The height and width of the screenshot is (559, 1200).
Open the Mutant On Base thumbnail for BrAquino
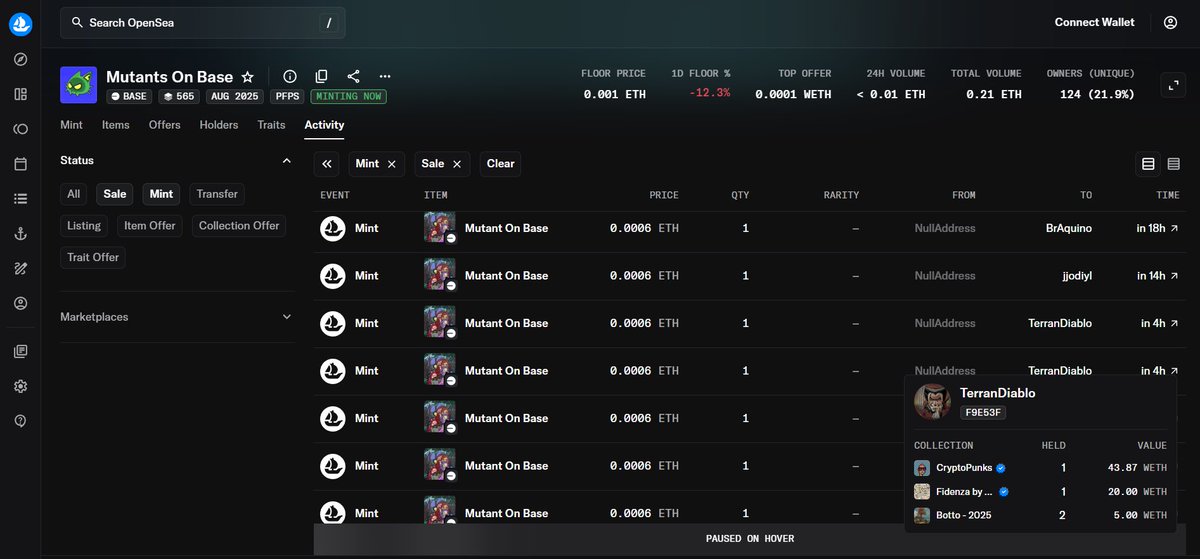(x=439, y=228)
